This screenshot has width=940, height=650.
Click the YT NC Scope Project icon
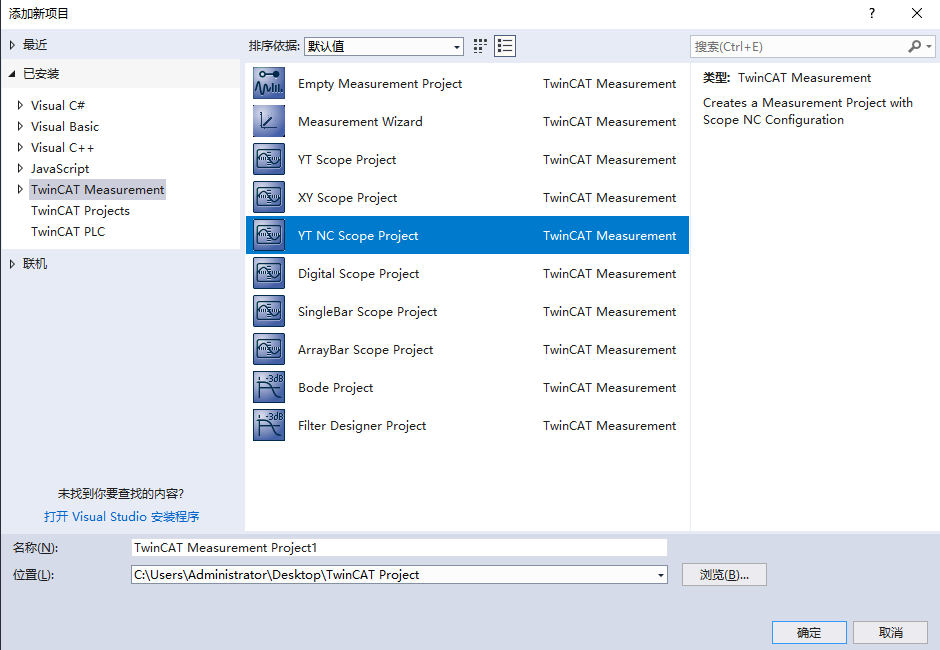tap(269, 235)
